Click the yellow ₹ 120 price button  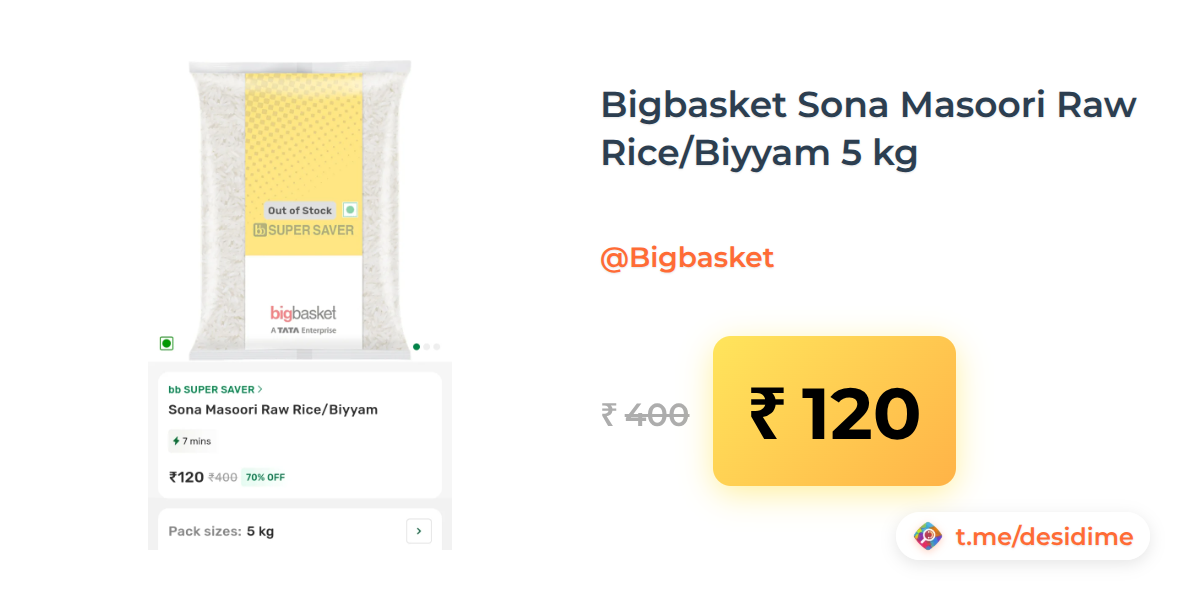click(x=834, y=411)
